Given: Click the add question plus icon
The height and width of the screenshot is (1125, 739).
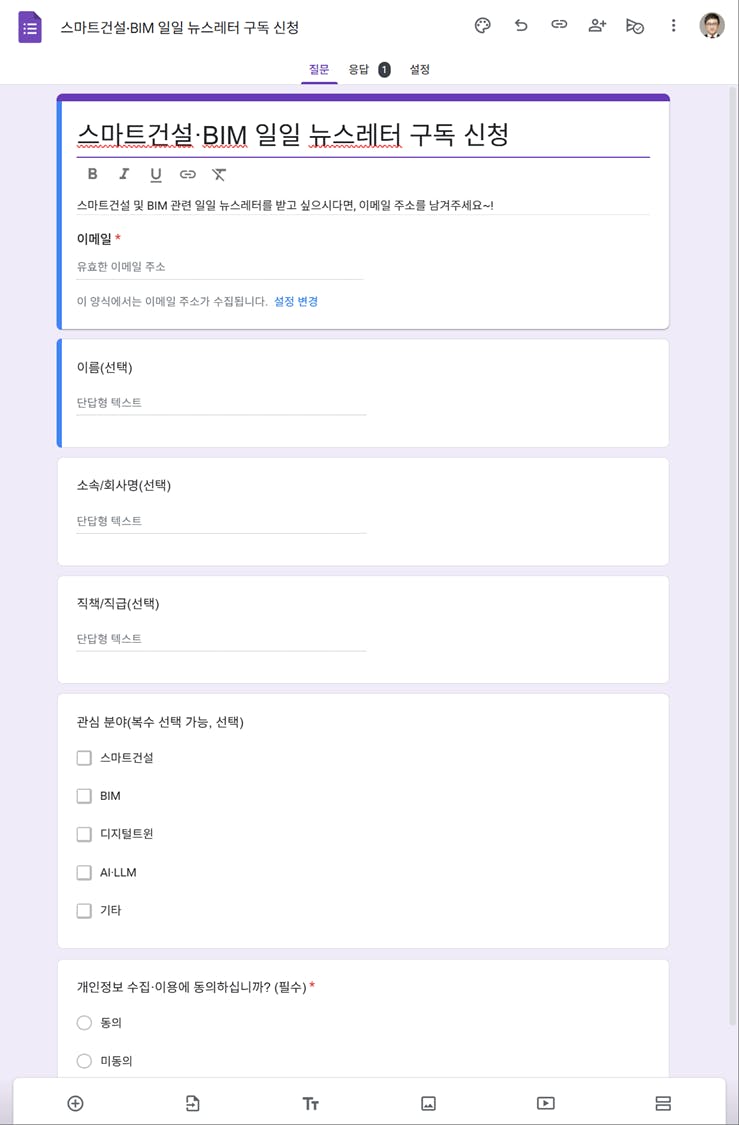Looking at the screenshot, I should point(75,1103).
